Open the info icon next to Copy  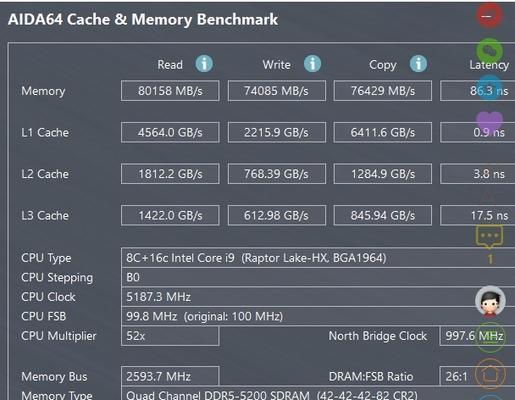[x=418, y=63]
